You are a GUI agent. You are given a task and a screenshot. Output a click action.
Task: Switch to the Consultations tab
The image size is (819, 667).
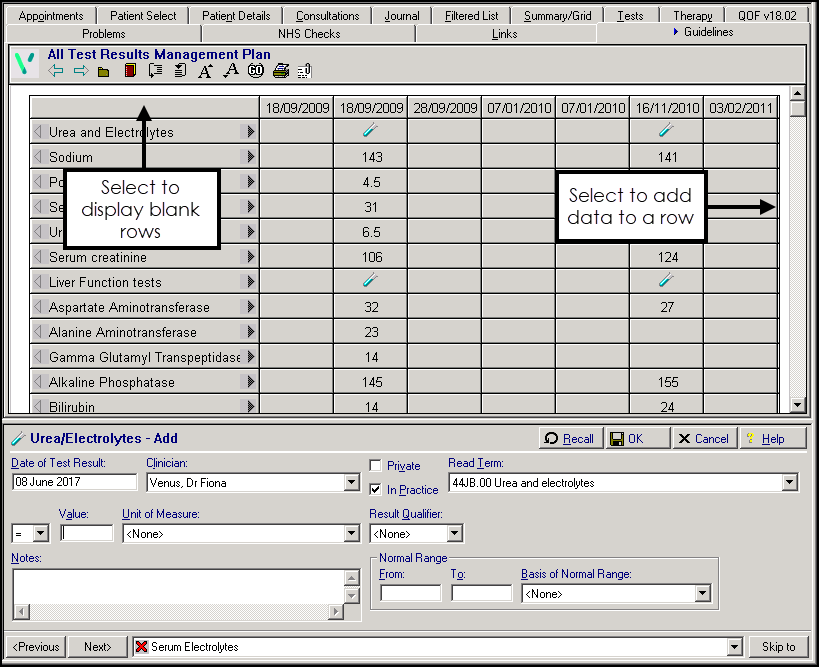click(327, 16)
